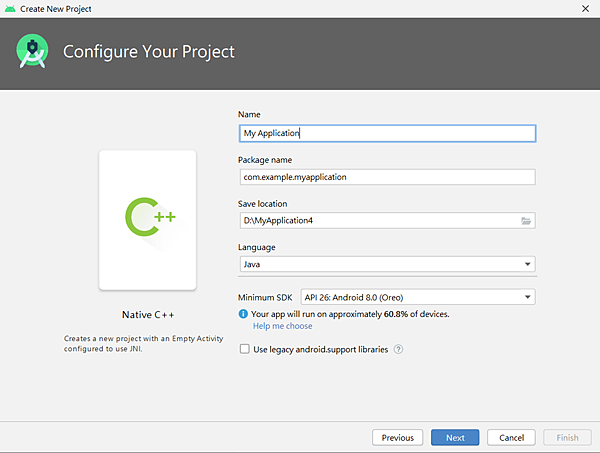Enable the legacy android.support libraries checkbox

tap(245, 349)
